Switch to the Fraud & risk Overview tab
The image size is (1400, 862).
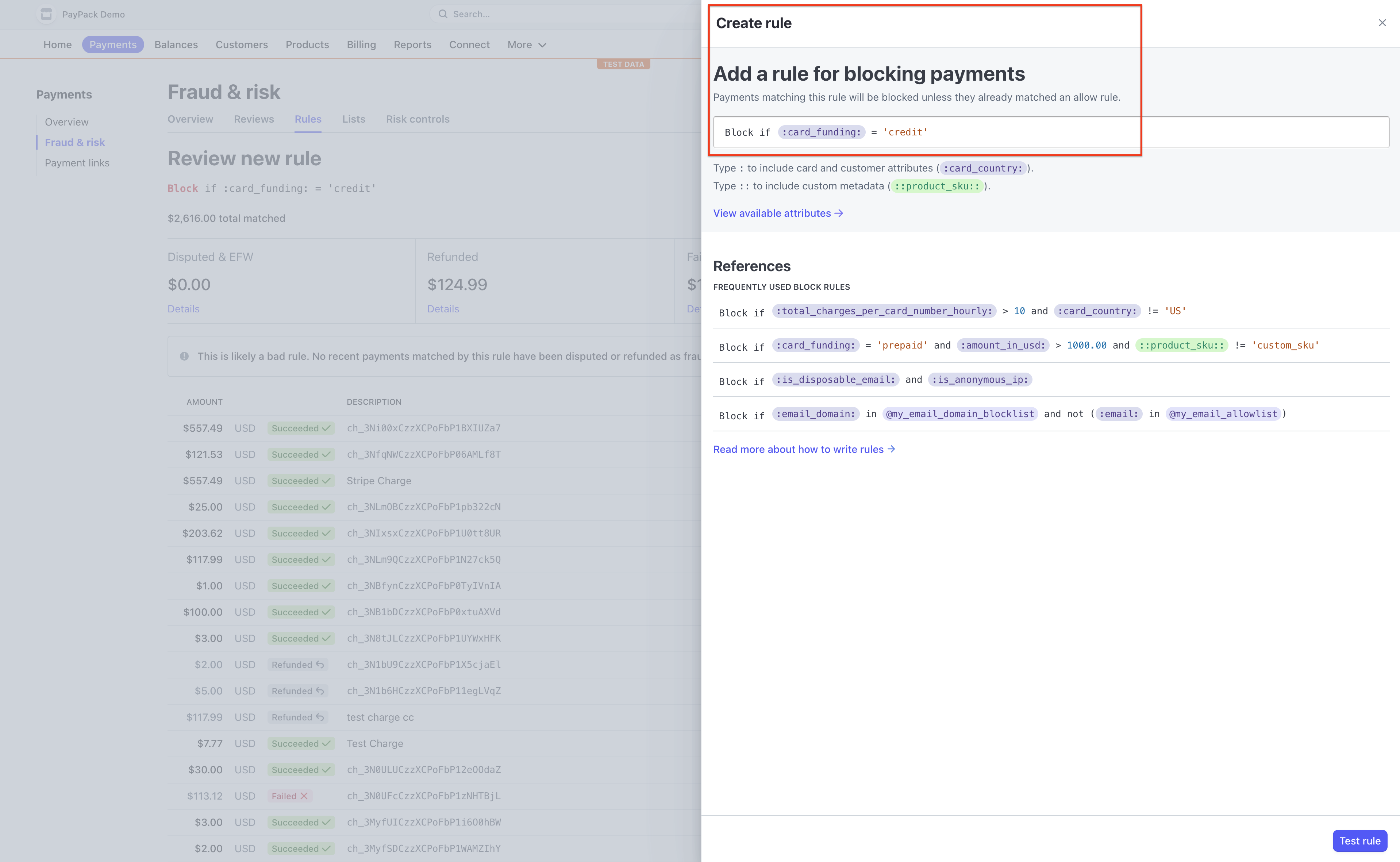(x=191, y=119)
